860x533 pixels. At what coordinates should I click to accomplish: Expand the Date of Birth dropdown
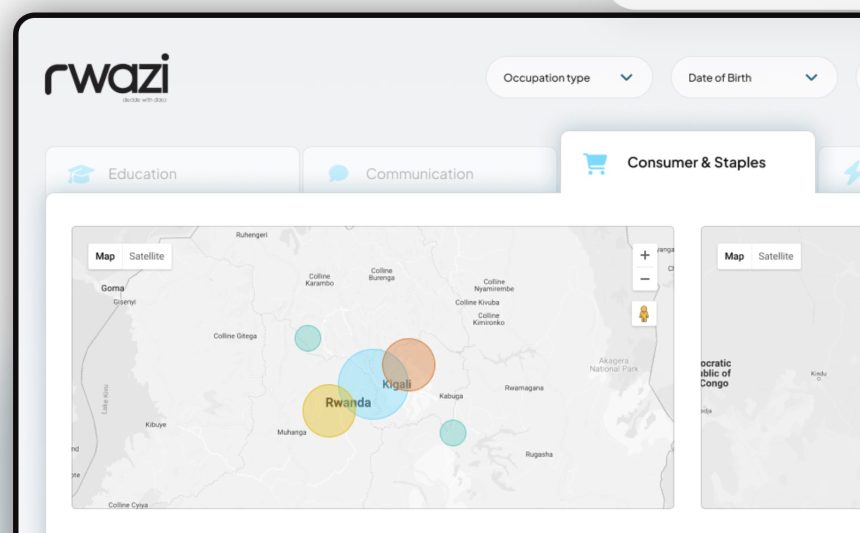pyautogui.click(x=754, y=78)
